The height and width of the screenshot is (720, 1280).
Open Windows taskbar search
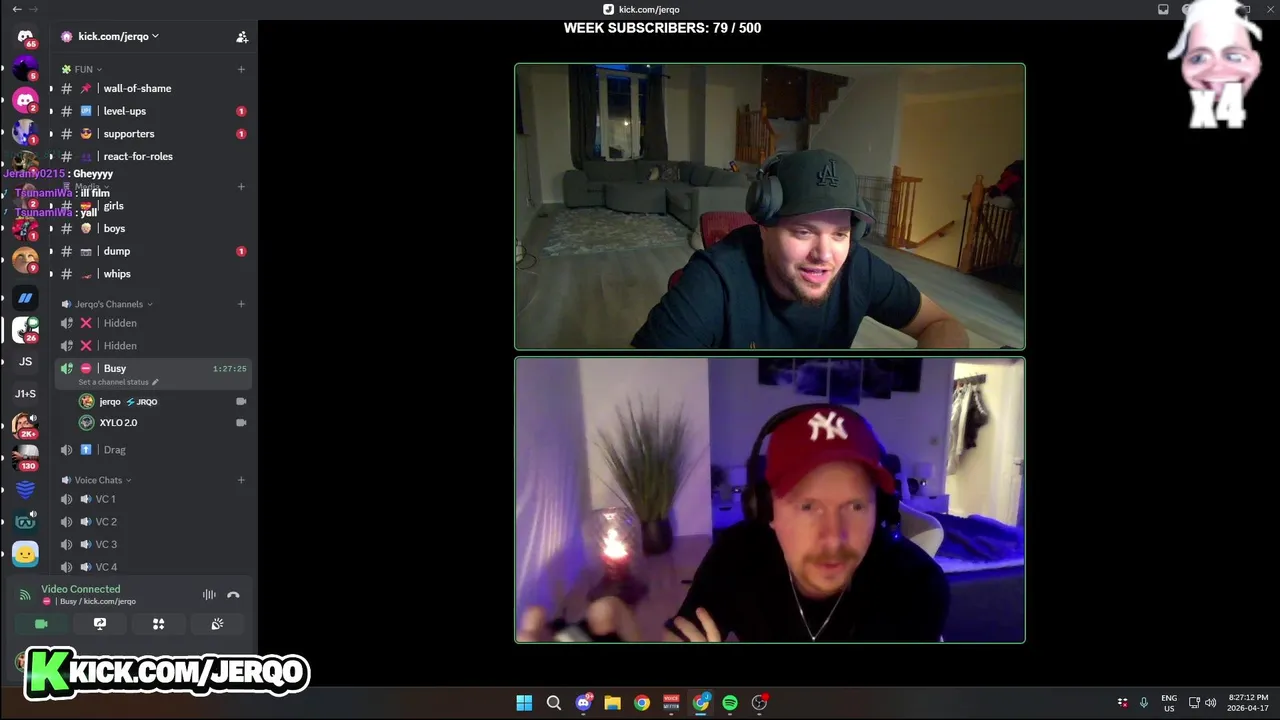[x=553, y=703]
